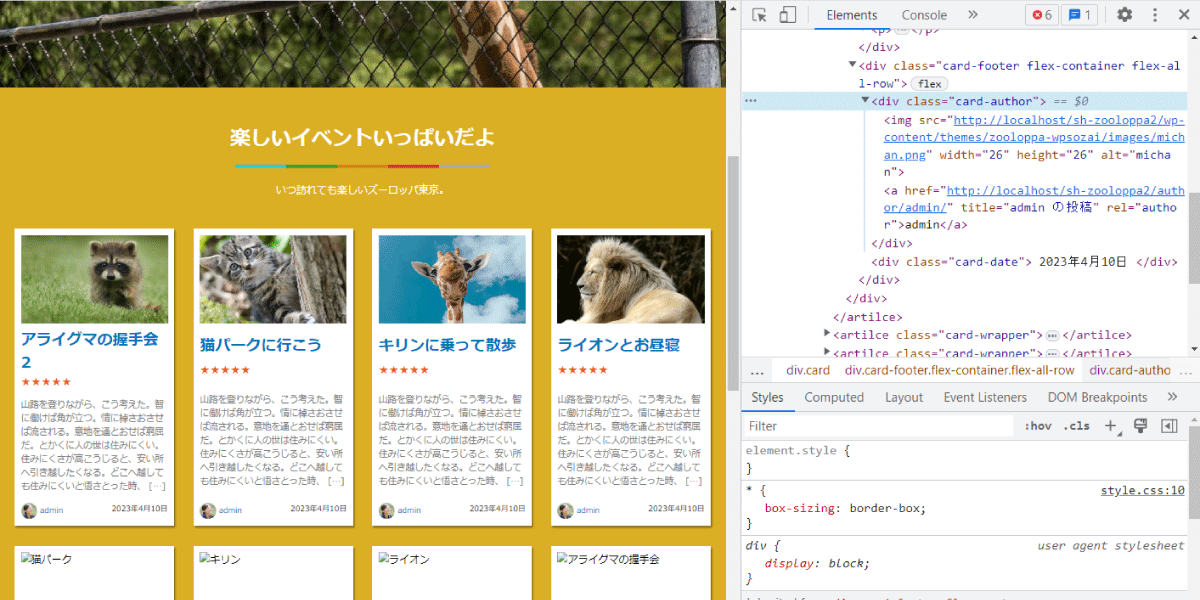Open the Event Listeners tab

click(985, 397)
